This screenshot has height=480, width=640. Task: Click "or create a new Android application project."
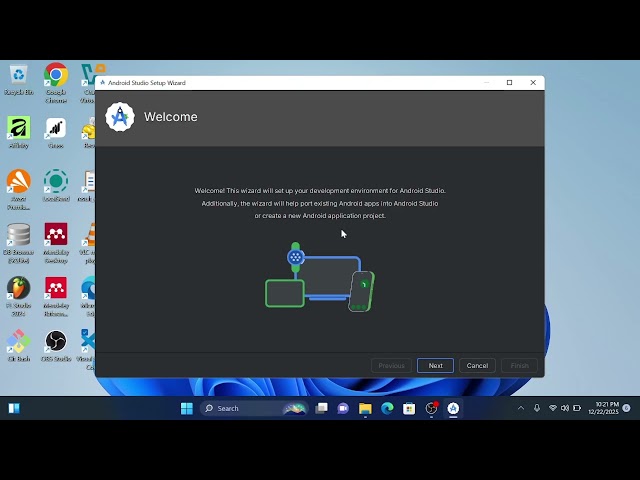[x=320, y=216]
